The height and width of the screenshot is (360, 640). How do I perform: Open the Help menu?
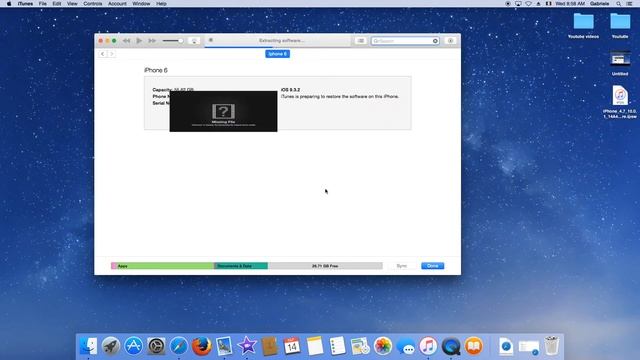[x=161, y=4]
